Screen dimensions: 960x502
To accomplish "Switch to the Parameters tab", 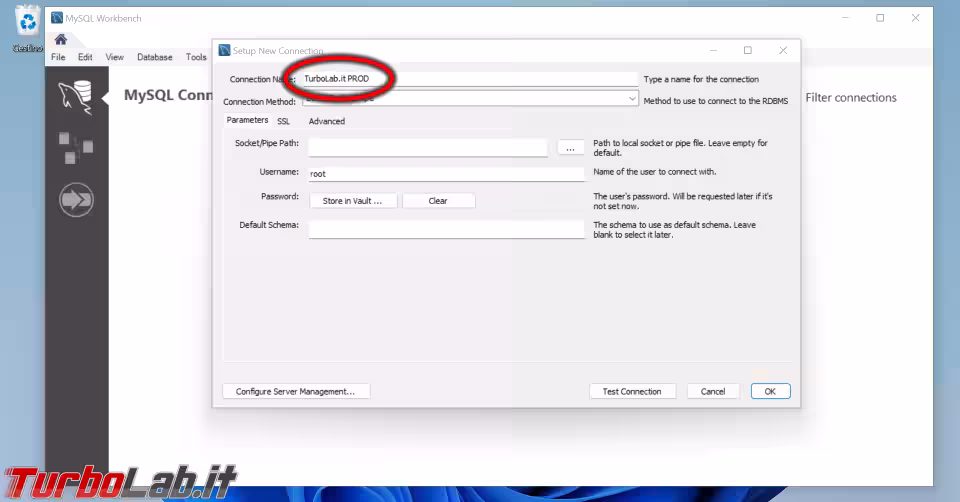I will tap(247, 120).
